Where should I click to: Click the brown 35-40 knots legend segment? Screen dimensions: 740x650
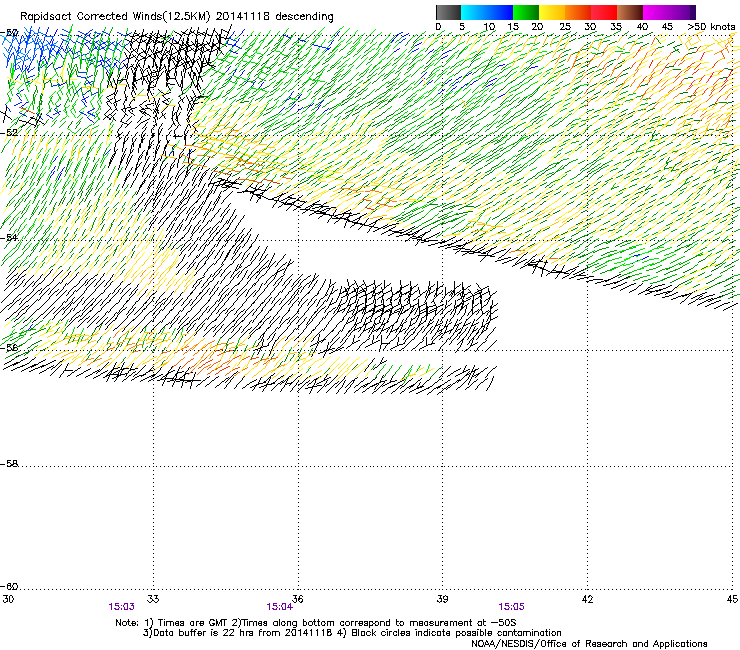click(630, 12)
